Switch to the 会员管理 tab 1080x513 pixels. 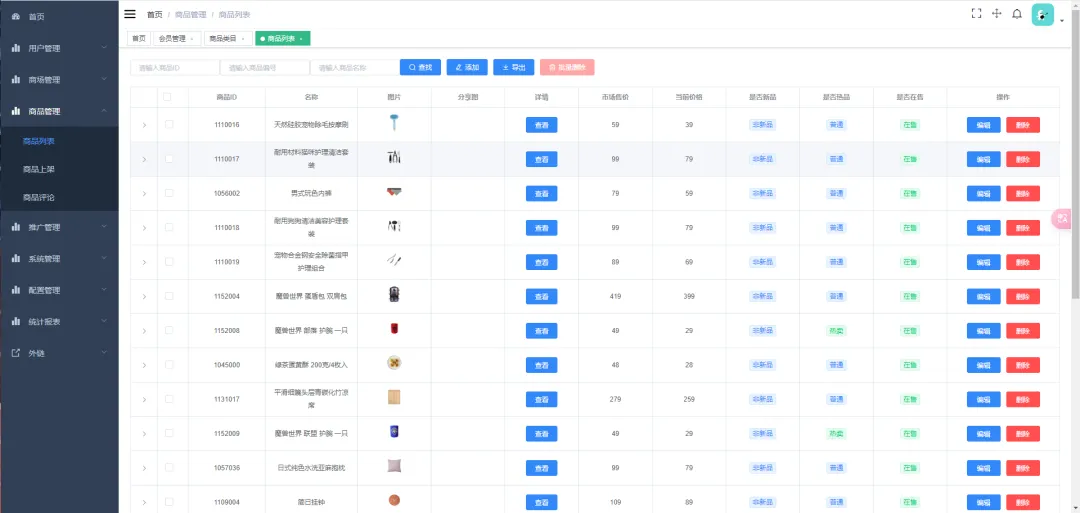(x=175, y=39)
